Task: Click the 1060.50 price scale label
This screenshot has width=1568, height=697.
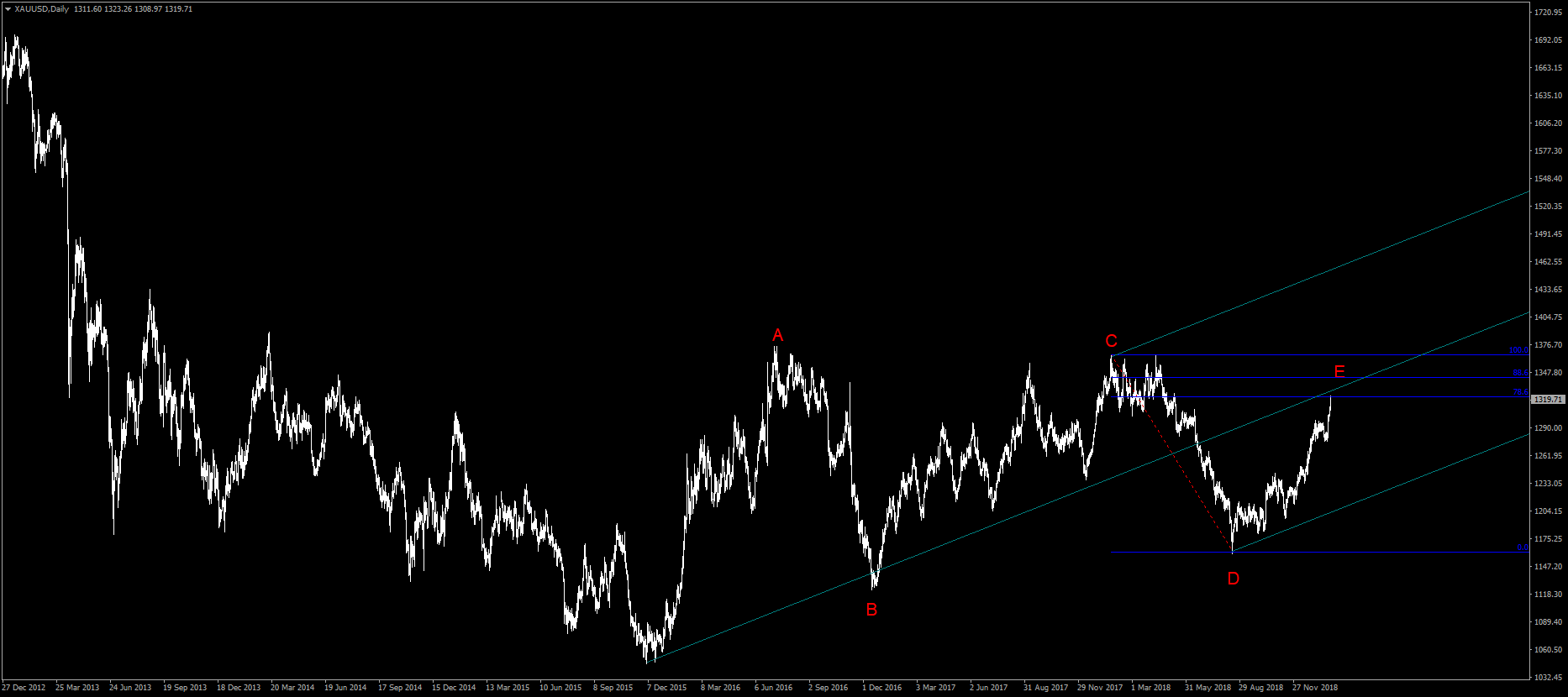Action: point(1548,650)
